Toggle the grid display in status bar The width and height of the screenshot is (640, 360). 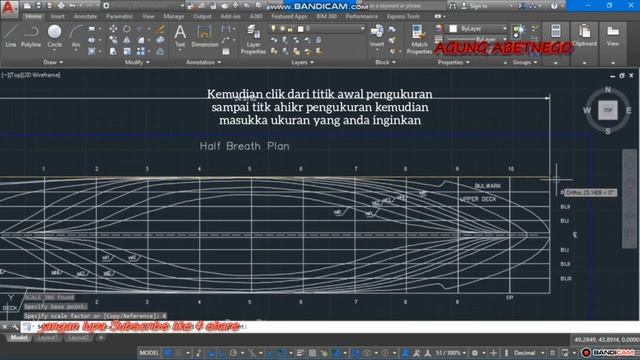pyautogui.click(x=168, y=353)
